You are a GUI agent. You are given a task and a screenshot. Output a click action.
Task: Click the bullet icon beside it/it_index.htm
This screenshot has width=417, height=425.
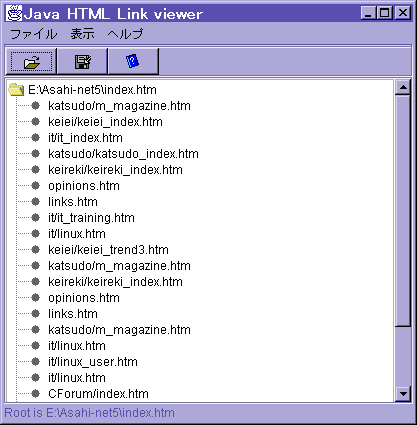tap(36, 138)
